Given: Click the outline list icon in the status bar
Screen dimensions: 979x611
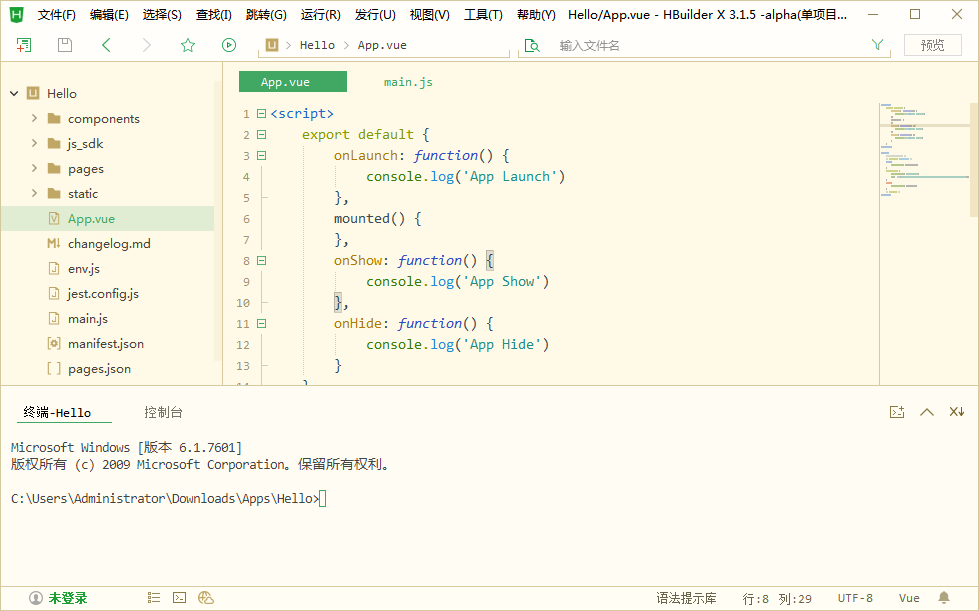Looking at the screenshot, I should [x=153, y=597].
